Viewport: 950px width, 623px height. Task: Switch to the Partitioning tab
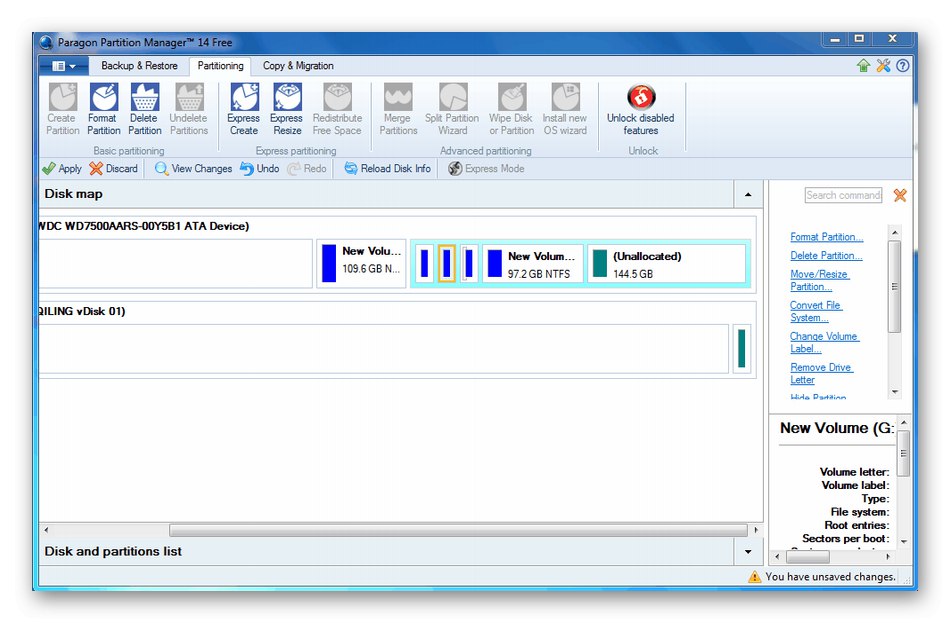[x=221, y=65]
